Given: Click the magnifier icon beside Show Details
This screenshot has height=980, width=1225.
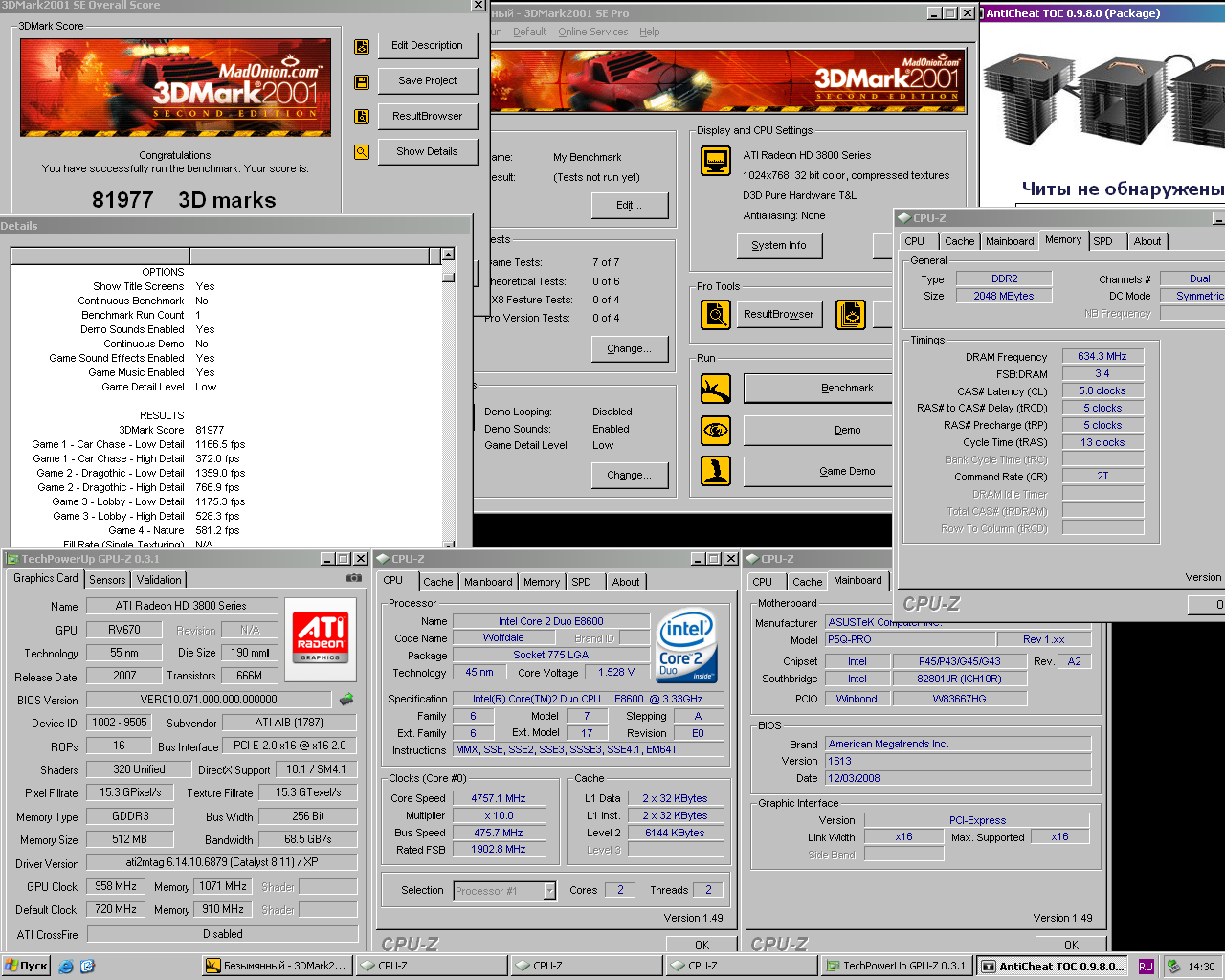Looking at the screenshot, I should (362, 151).
